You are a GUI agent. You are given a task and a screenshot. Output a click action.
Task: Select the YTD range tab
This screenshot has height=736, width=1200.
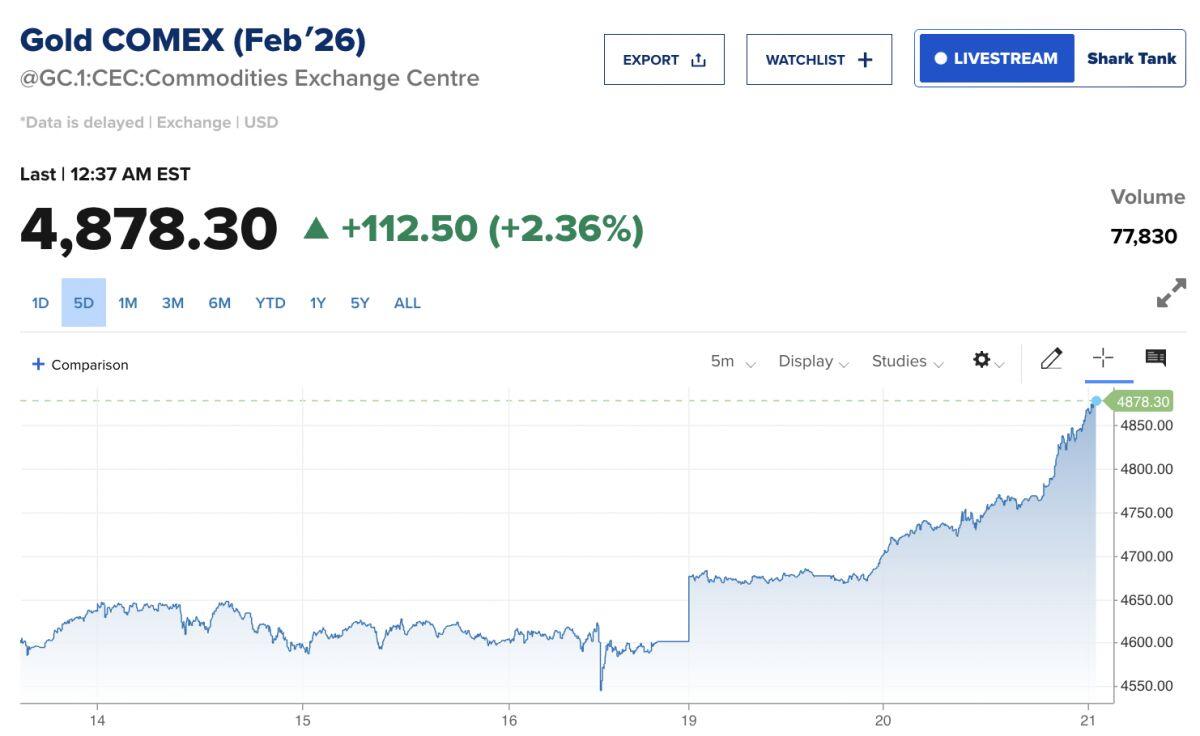click(x=270, y=303)
